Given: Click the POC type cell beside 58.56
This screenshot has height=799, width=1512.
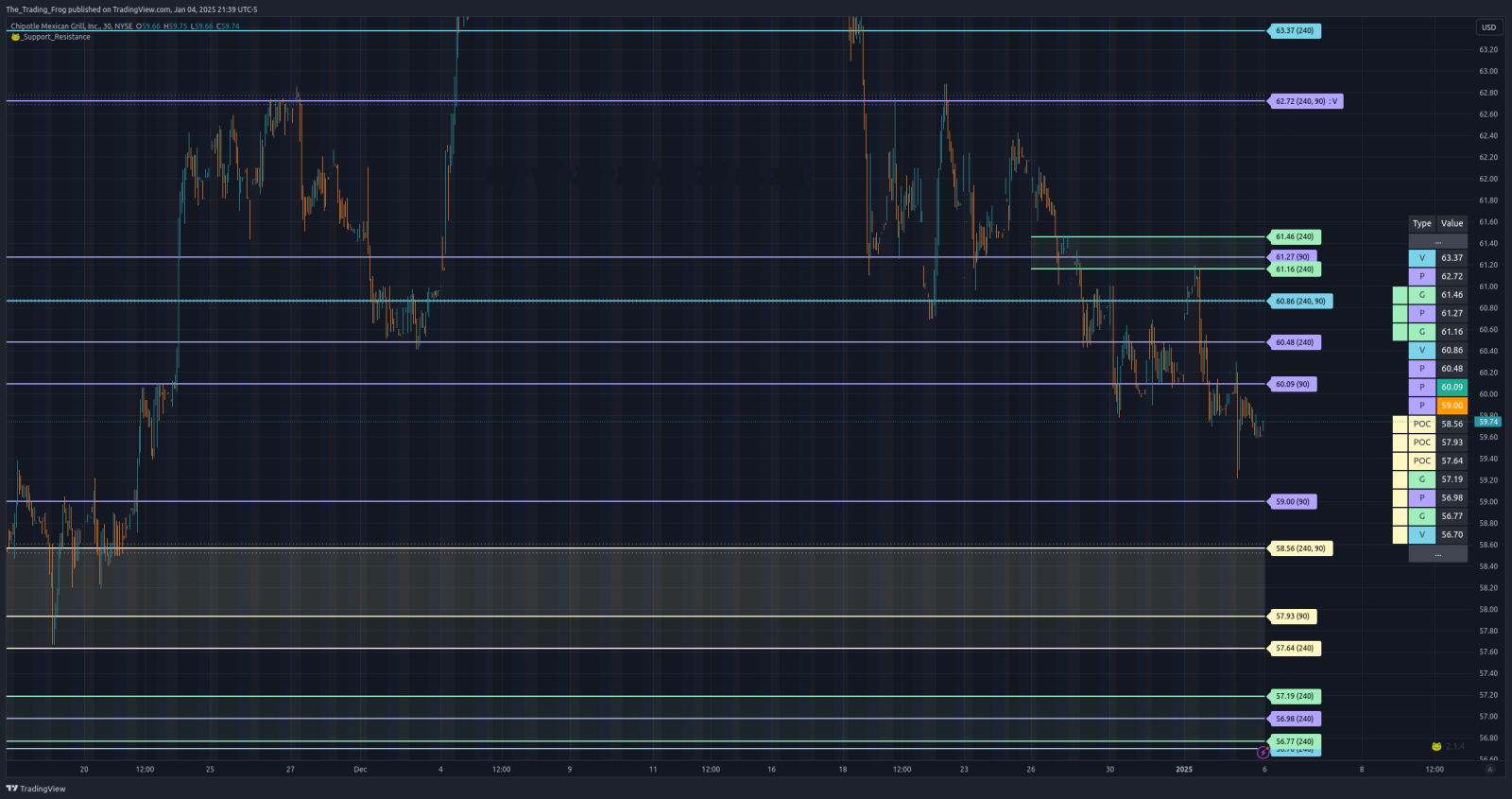Looking at the screenshot, I should [1422, 424].
